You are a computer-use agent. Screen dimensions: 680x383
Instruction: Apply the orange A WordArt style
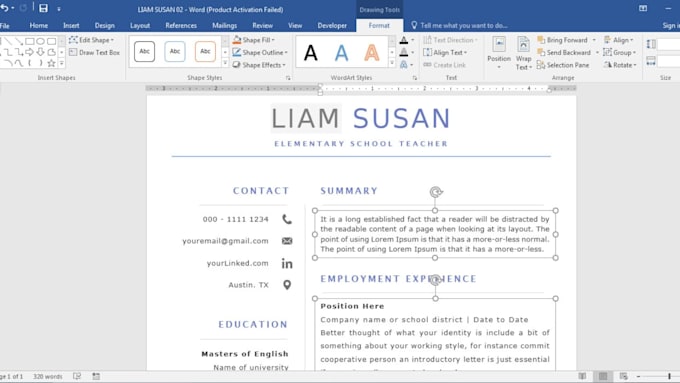point(372,53)
